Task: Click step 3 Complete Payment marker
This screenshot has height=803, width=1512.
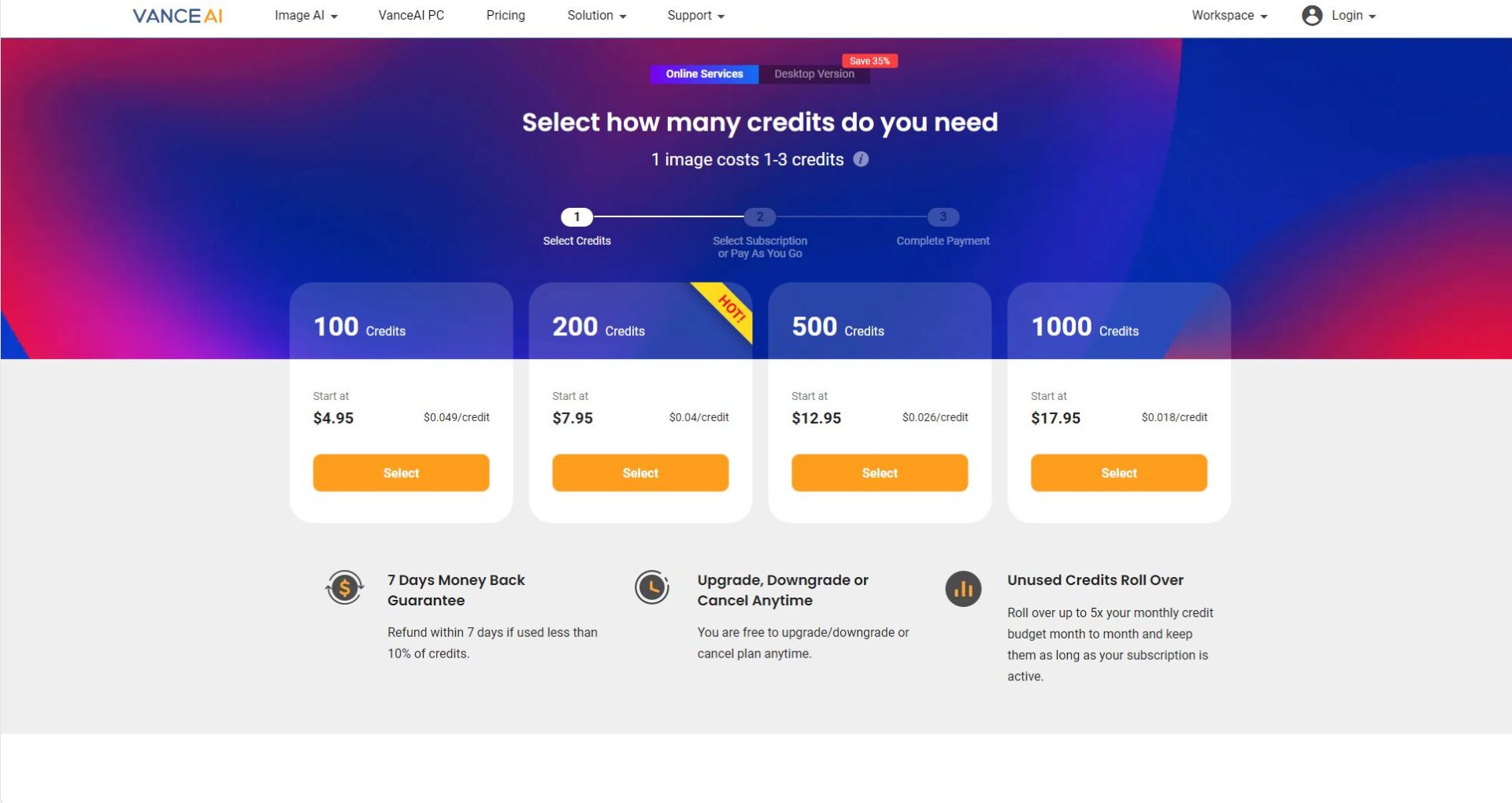Action: coord(943,216)
